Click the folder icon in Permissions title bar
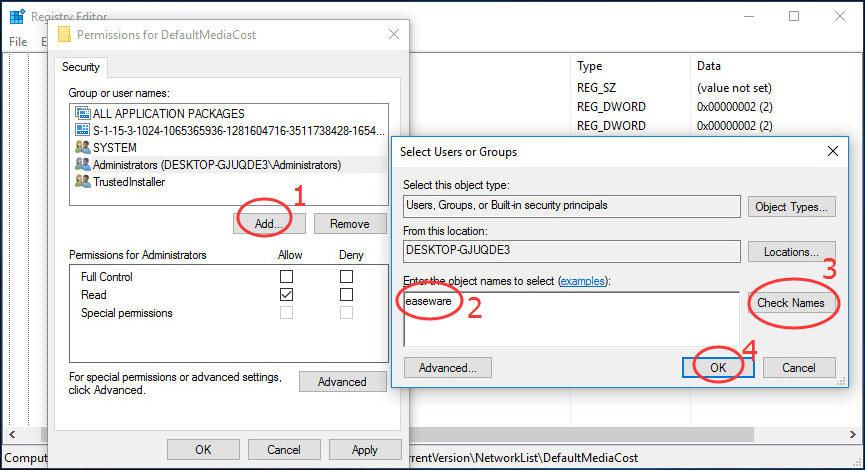This screenshot has width=865, height=470. 65,35
